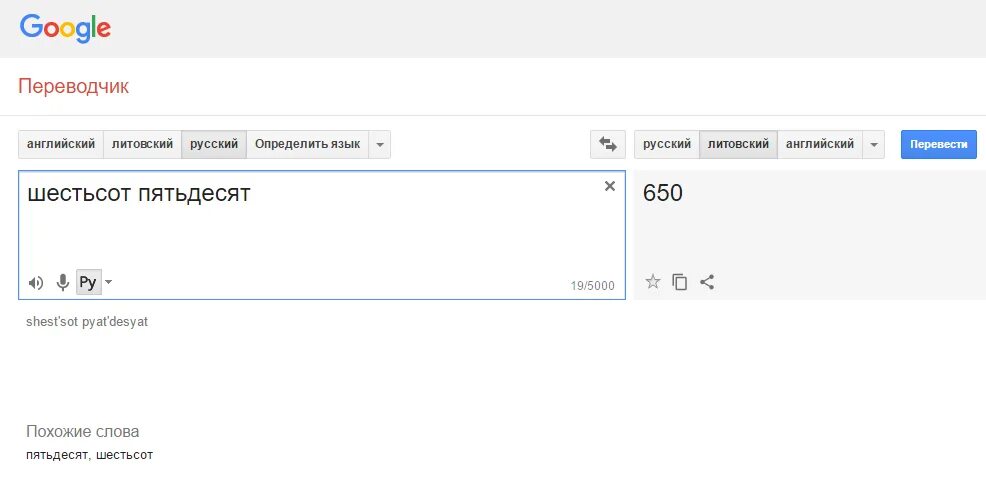
Task: Clear the source text with the X icon
Action: tap(609, 186)
